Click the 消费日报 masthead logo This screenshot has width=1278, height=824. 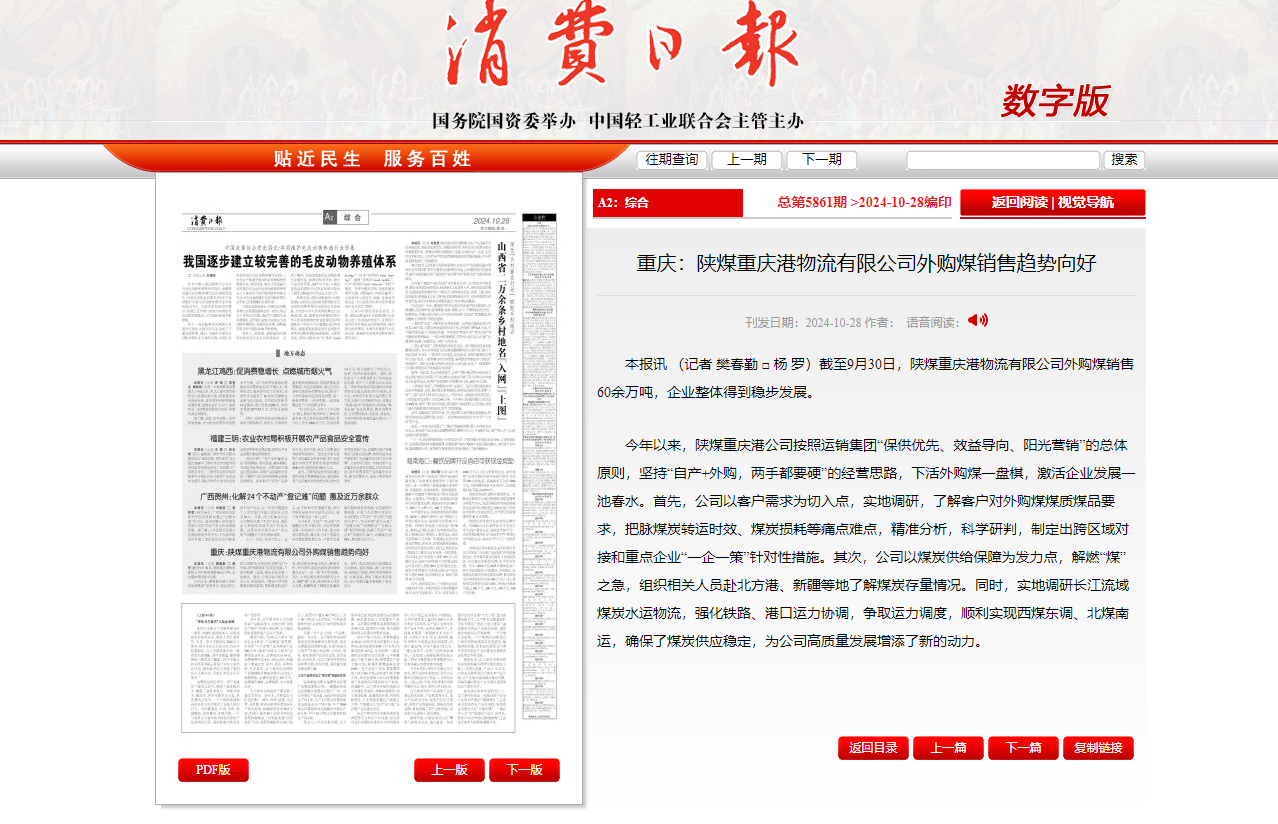click(622, 46)
